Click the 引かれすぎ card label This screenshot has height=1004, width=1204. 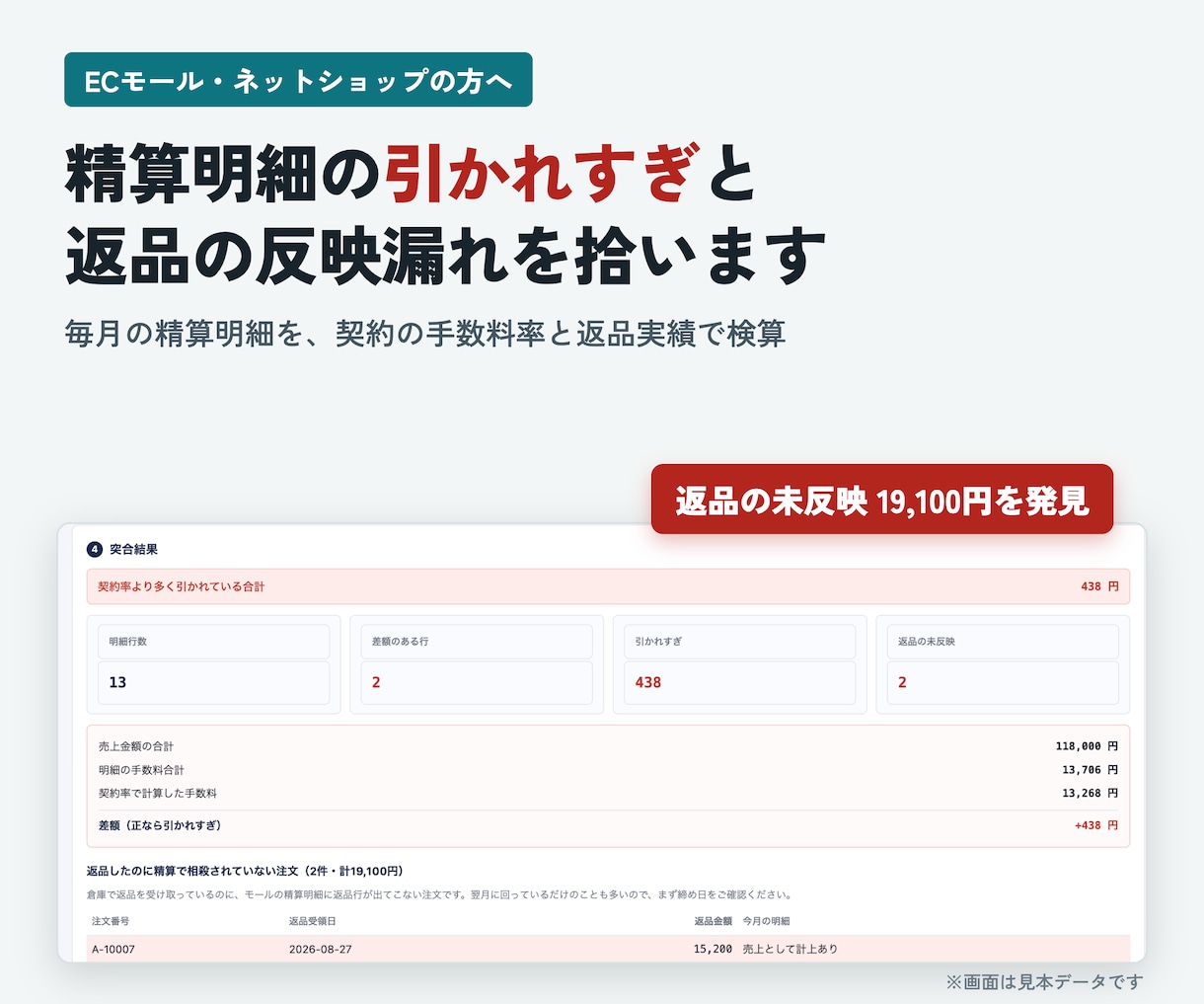pos(658,642)
